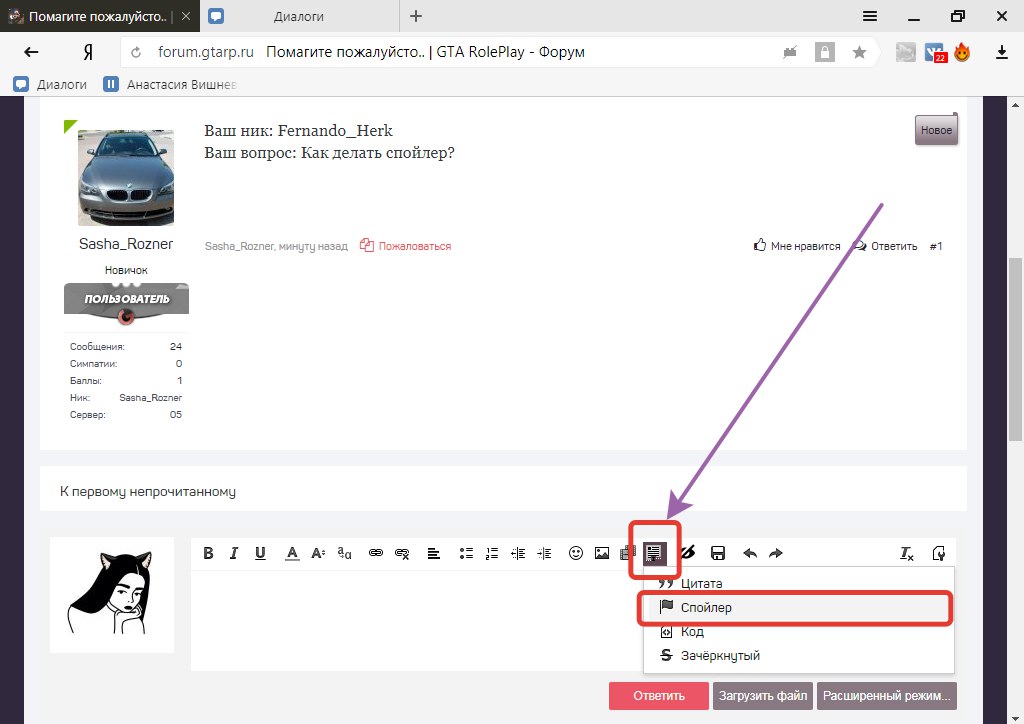Click the indent icon

pyautogui.click(x=544, y=554)
